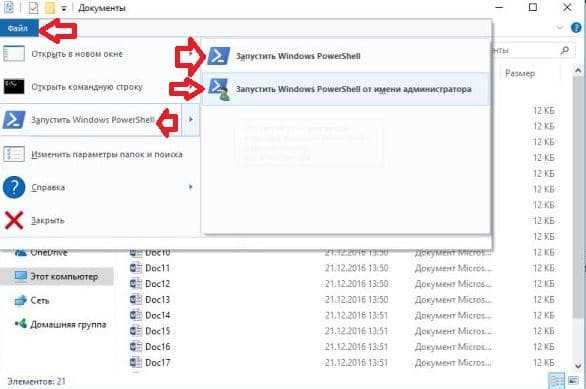Sort by the Размер column header

(x=520, y=74)
